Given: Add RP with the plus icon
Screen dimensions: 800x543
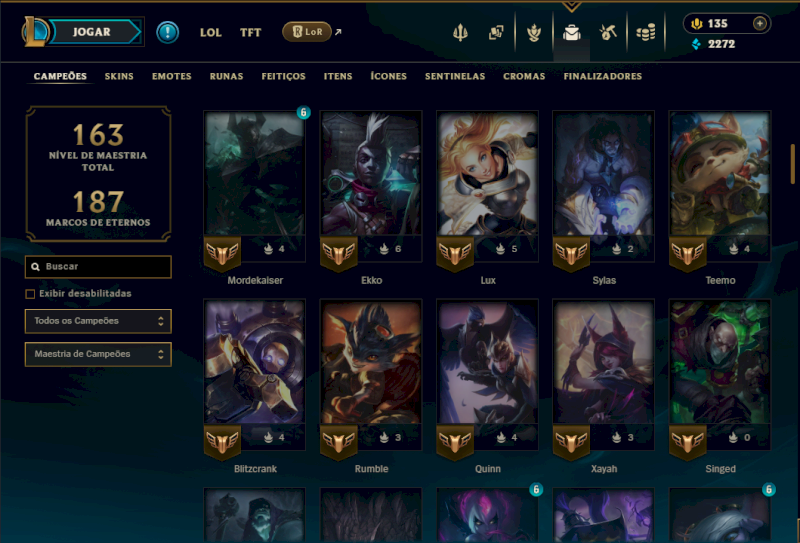Looking at the screenshot, I should [759, 23].
